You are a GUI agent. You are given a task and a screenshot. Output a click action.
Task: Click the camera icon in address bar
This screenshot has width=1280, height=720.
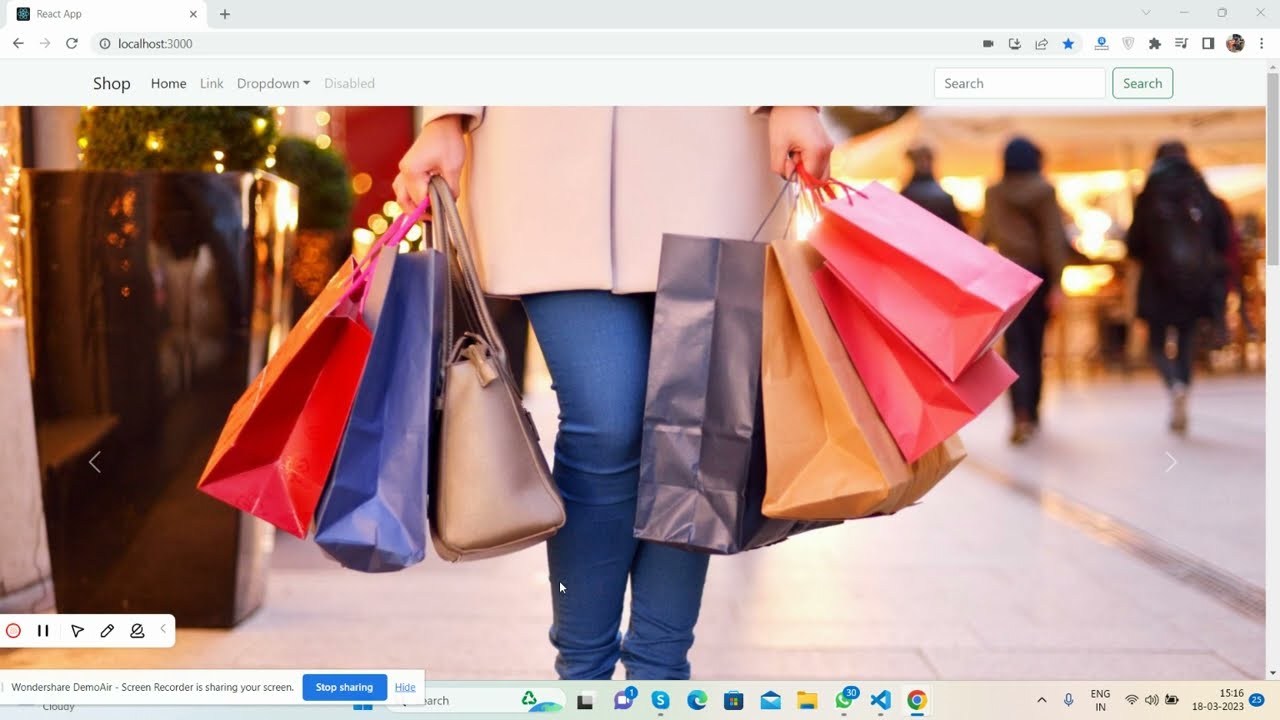[988, 43]
